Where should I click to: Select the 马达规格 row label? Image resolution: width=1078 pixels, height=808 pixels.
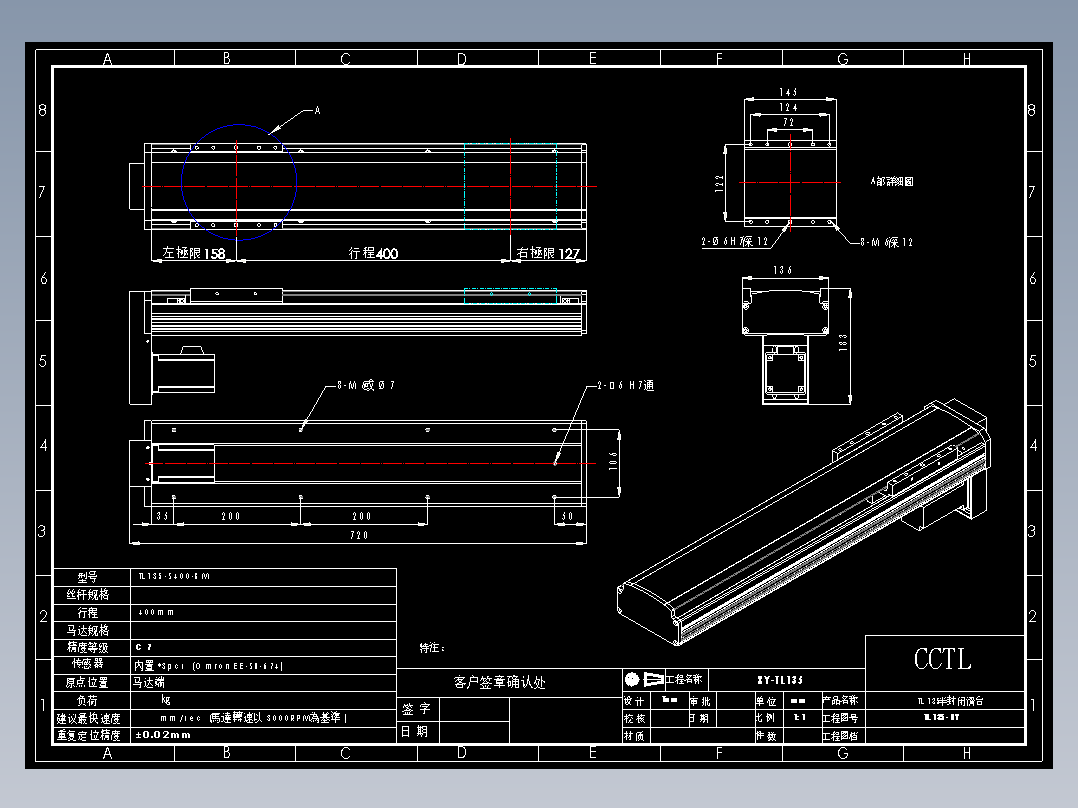pyautogui.click(x=87, y=631)
